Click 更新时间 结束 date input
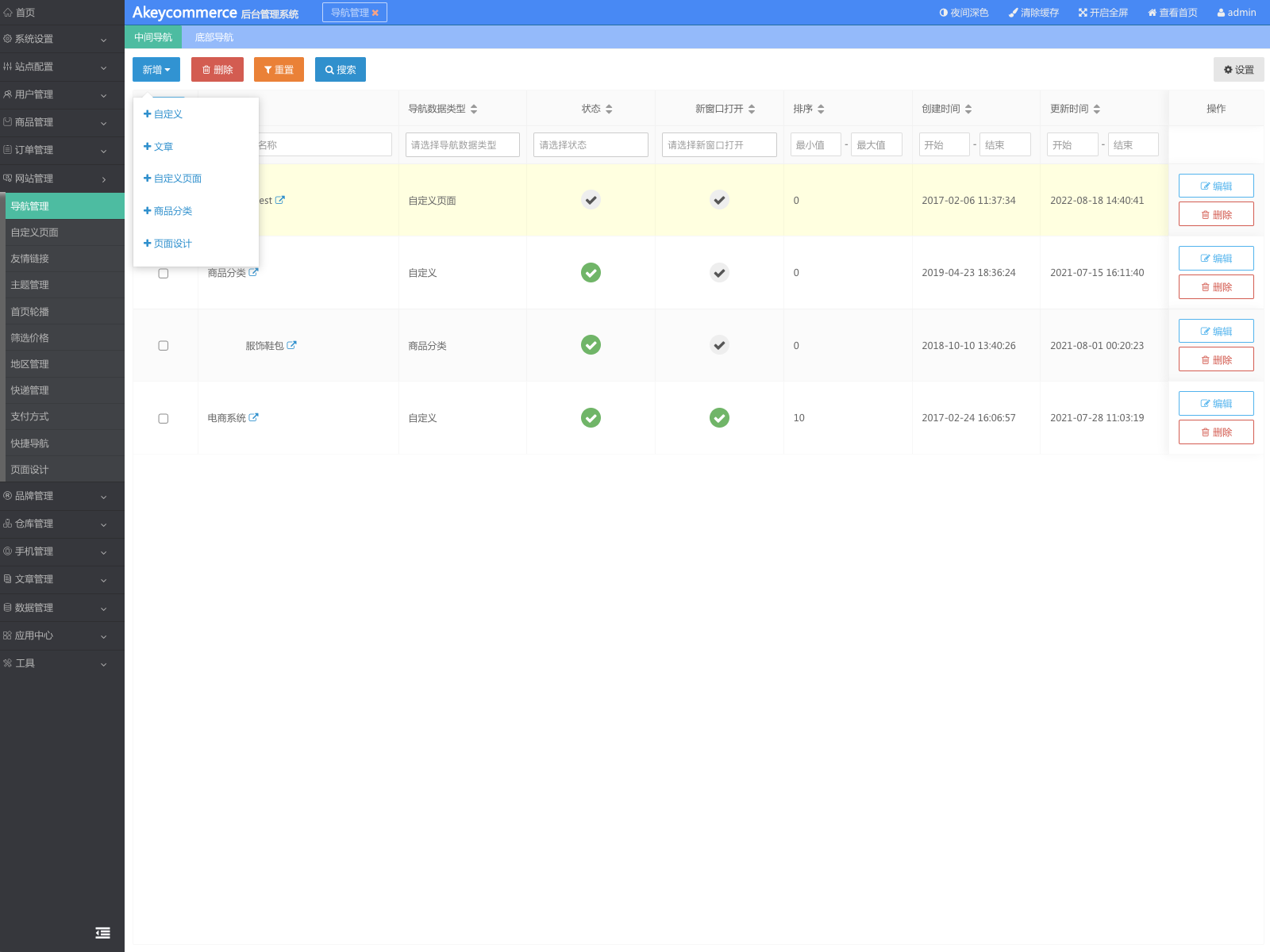 tap(1133, 144)
